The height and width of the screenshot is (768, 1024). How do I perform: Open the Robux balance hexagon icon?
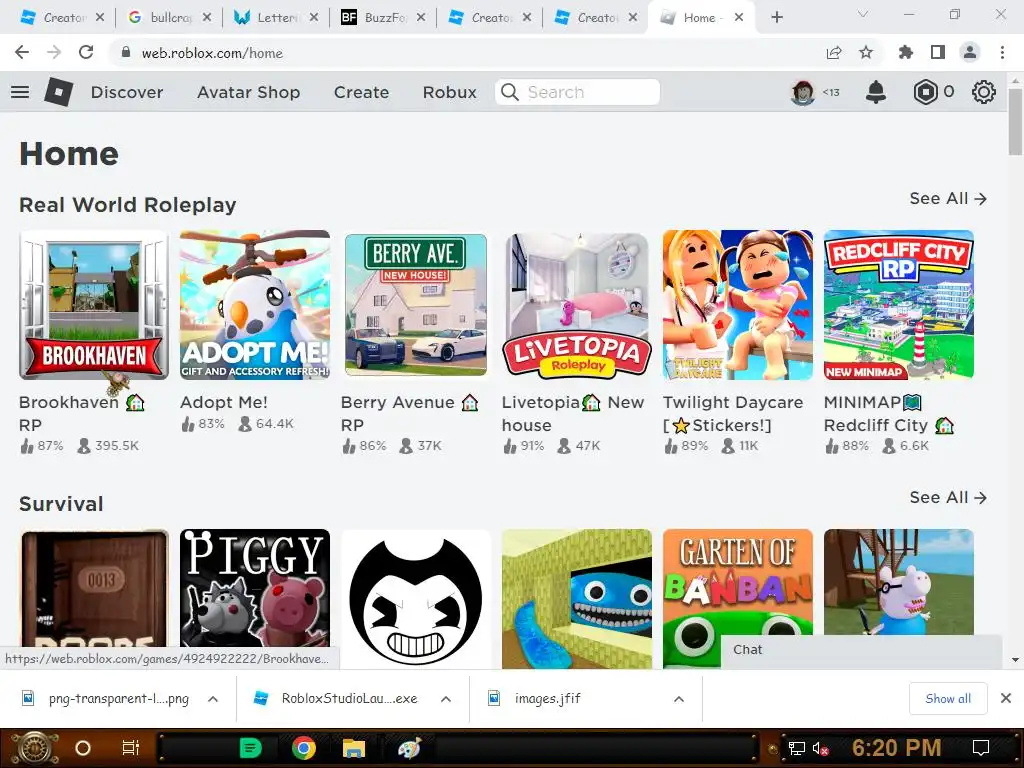pyautogui.click(x=925, y=92)
